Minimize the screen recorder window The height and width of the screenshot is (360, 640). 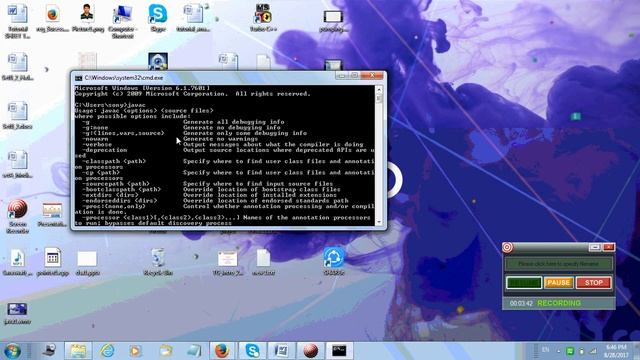click(595, 247)
